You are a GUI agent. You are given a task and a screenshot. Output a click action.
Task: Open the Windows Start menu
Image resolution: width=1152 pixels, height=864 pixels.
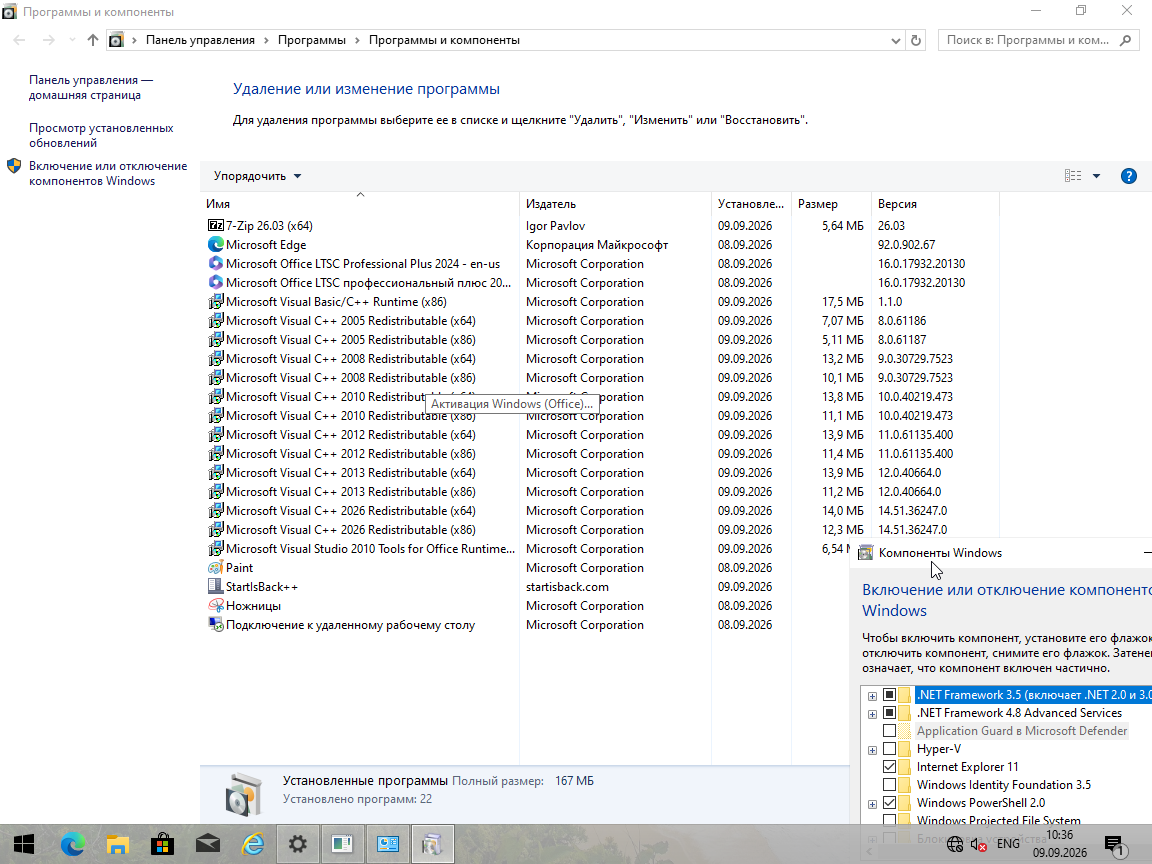(24, 844)
